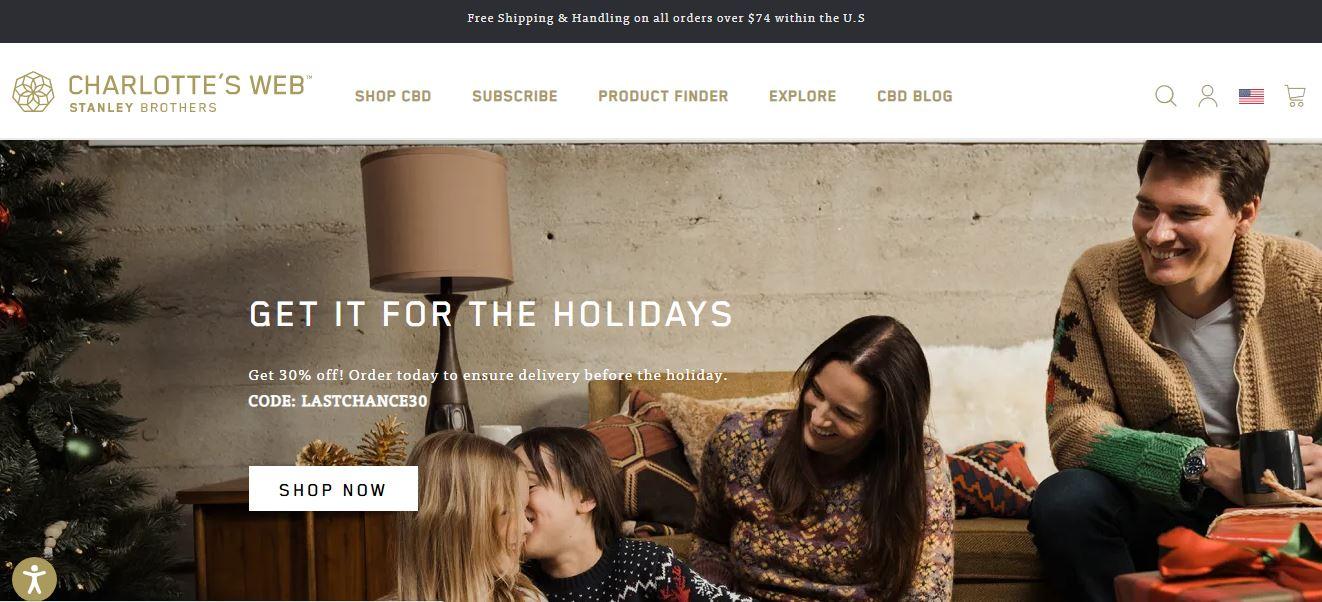Open the accessibility widget icon
The width and height of the screenshot is (1322, 602).
35,579
